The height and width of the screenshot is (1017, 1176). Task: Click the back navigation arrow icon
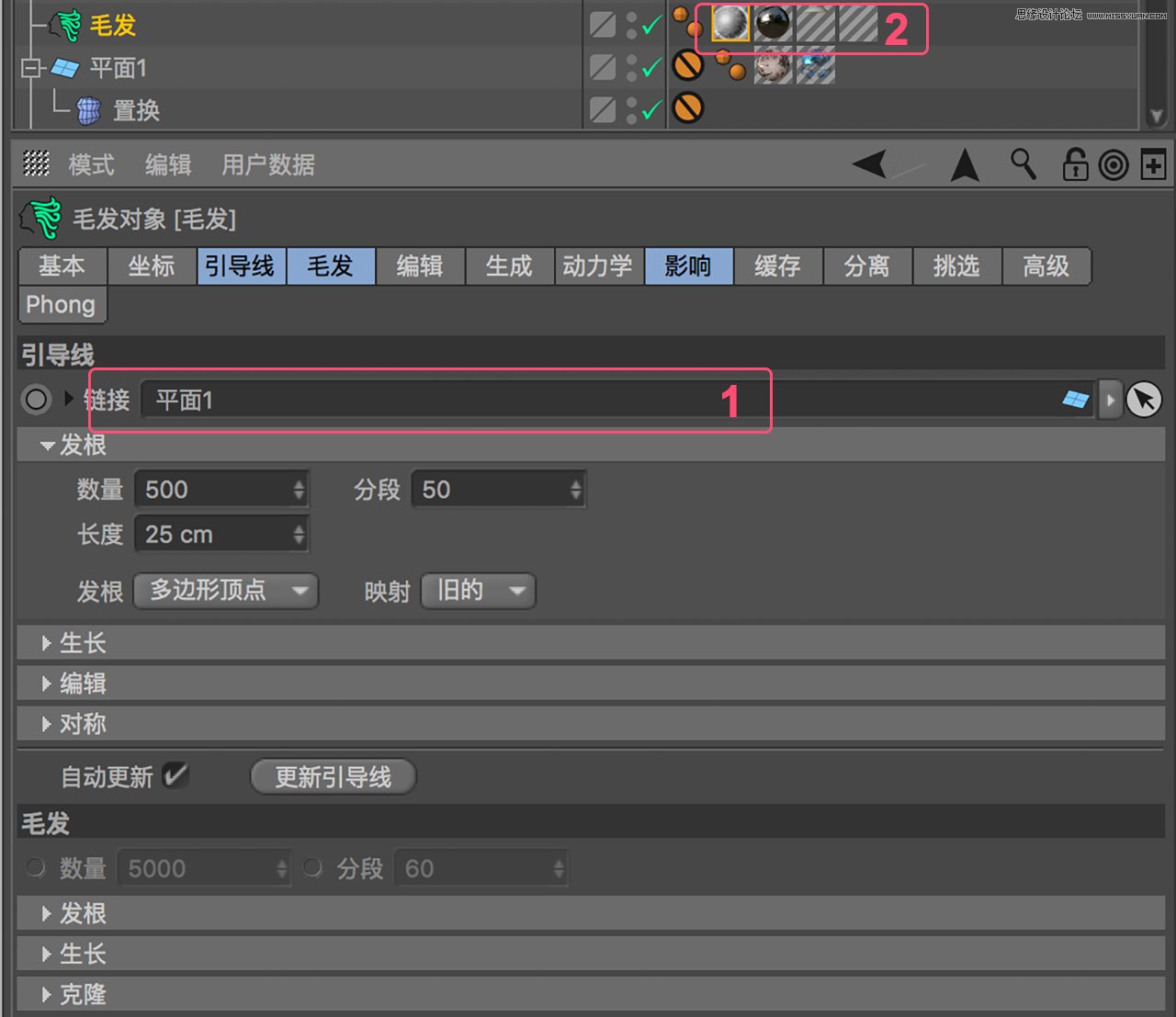pyautogui.click(x=871, y=164)
